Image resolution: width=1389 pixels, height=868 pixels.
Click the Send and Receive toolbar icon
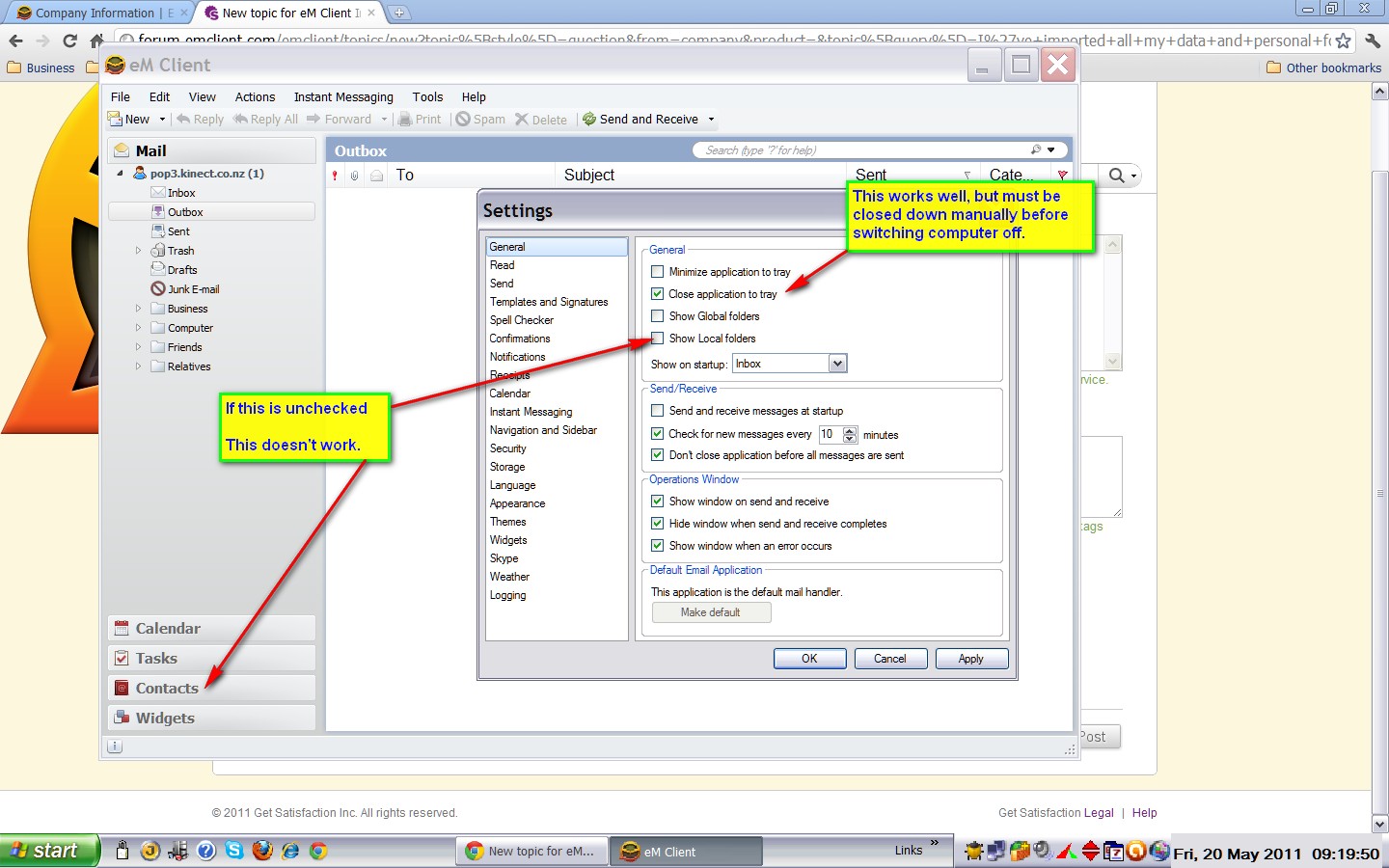(589, 120)
